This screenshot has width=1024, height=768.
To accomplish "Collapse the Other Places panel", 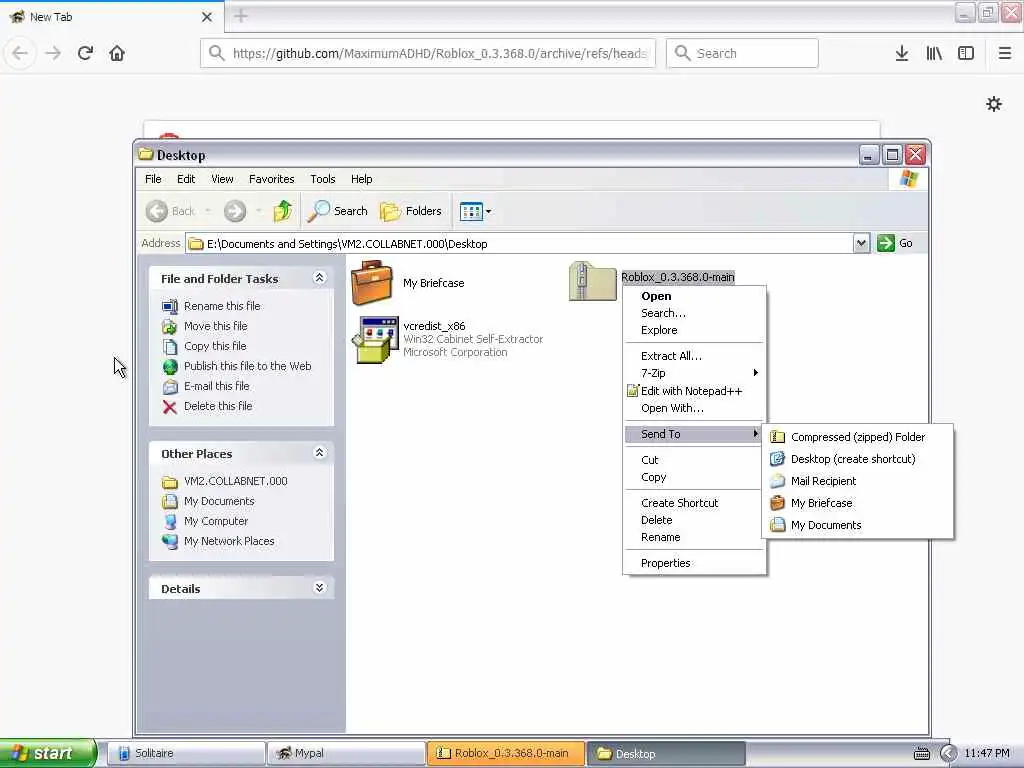I will tap(319, 453).
